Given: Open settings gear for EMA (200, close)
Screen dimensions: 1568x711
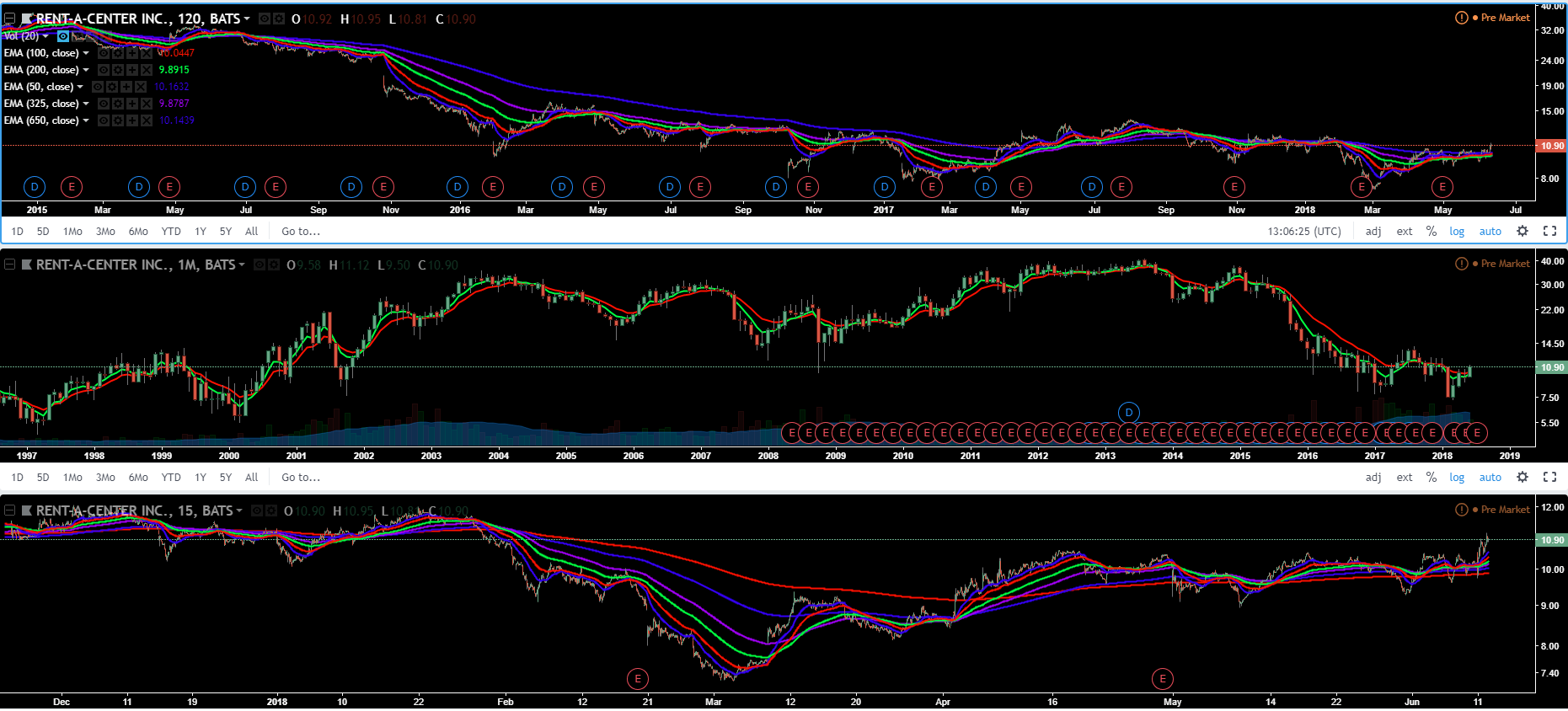Looking at the screenshot, I should tap(118, 70).
